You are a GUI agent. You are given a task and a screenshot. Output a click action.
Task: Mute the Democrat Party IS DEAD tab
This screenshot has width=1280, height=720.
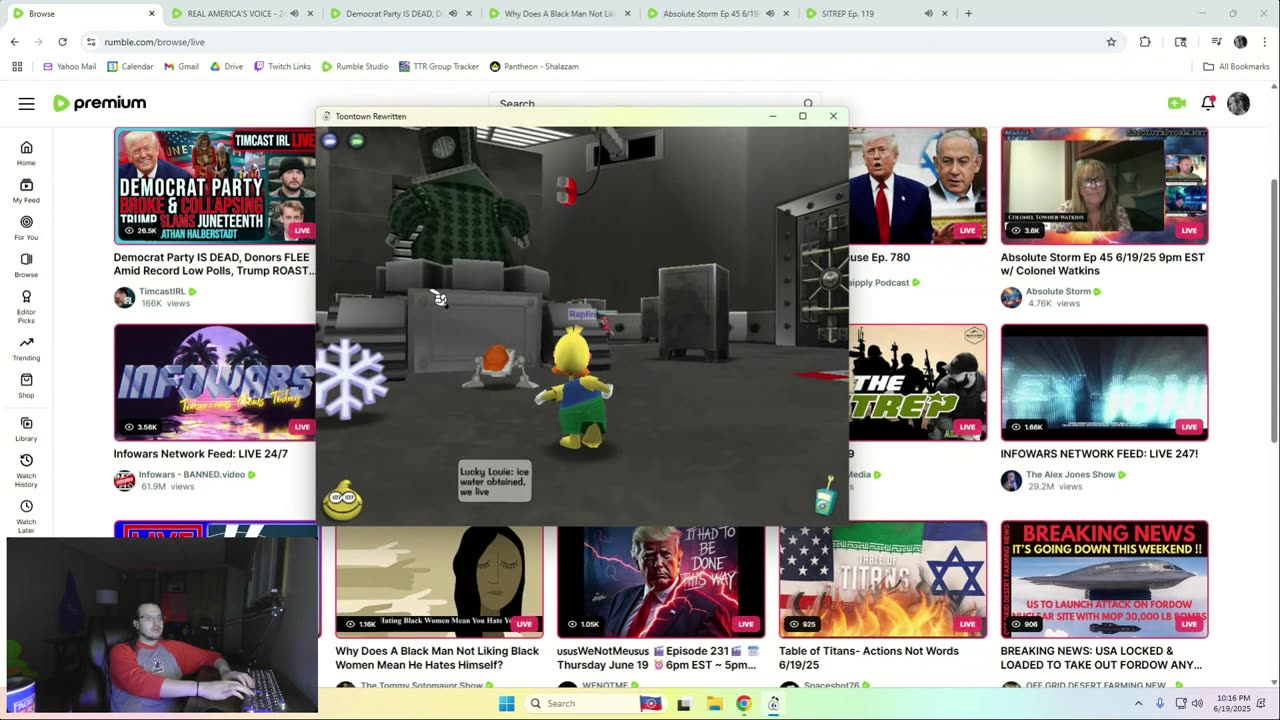pyautogui.click(x=453, y=14)
